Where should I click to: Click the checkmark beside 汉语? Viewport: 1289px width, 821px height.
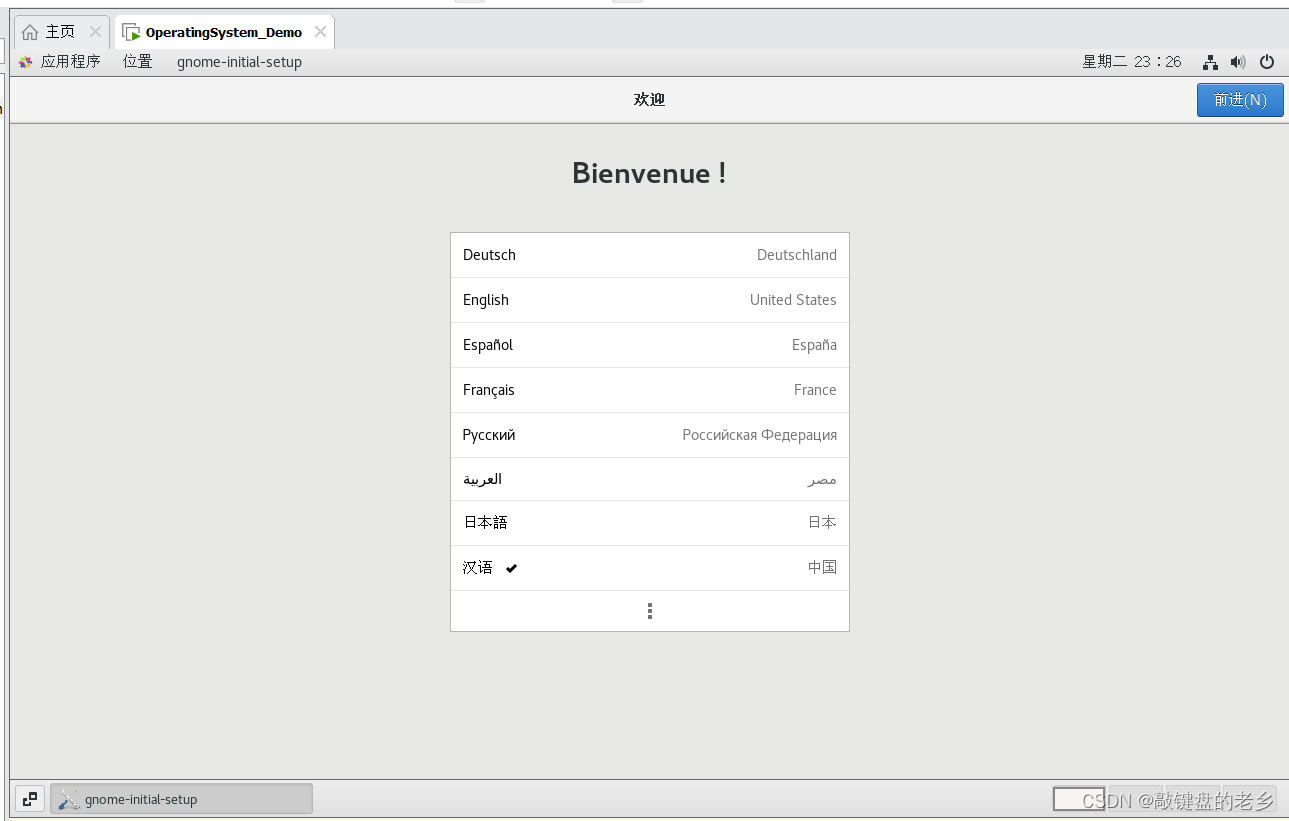511,568
